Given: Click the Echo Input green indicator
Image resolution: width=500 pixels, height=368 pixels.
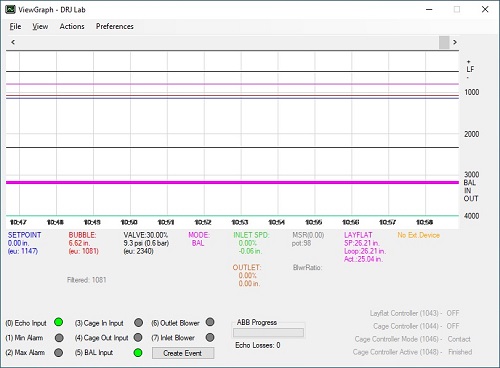Looking at the screenshot, I should (x=59, y=322).
